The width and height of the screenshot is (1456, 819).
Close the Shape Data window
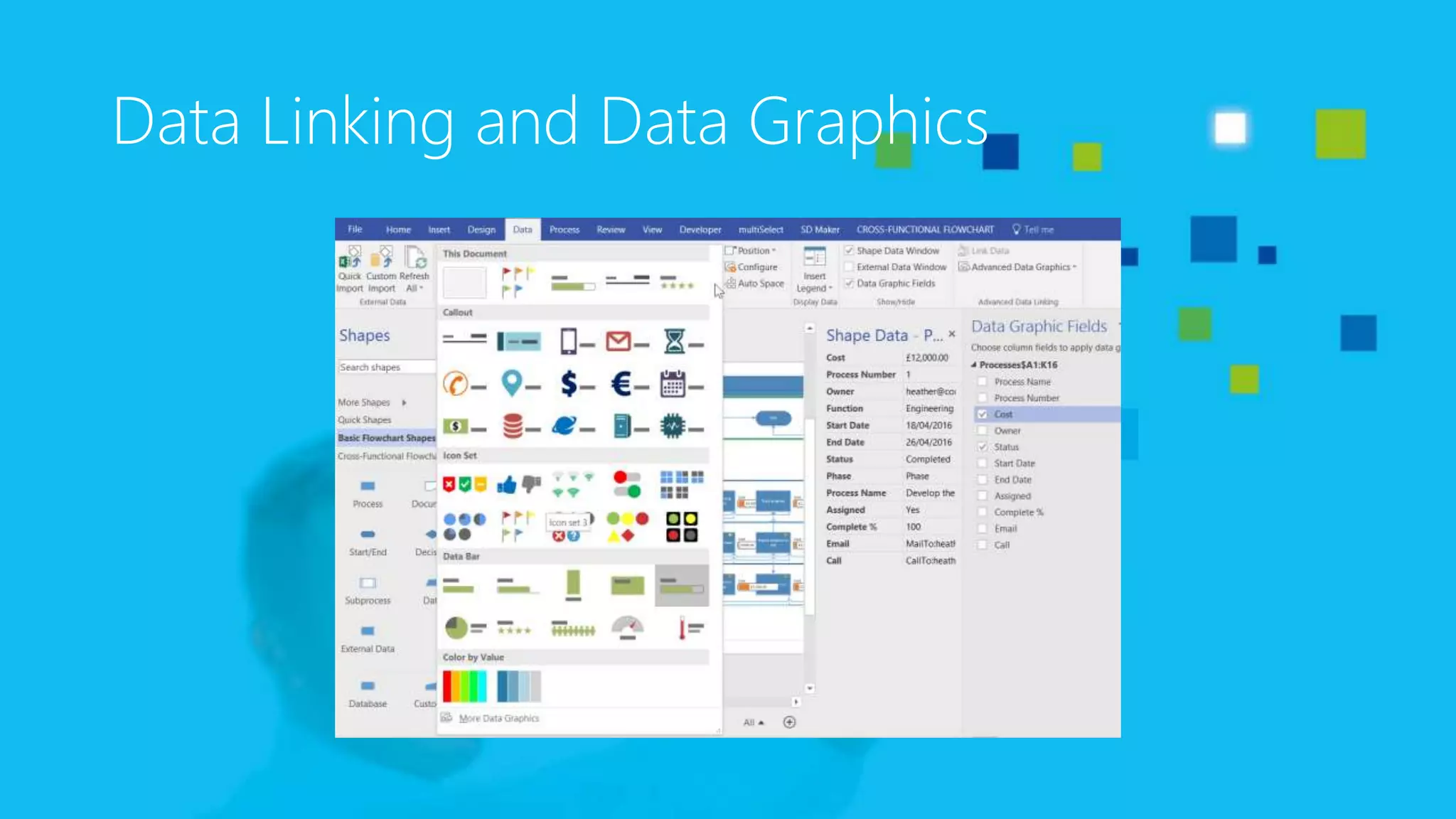tap(952, 333)
